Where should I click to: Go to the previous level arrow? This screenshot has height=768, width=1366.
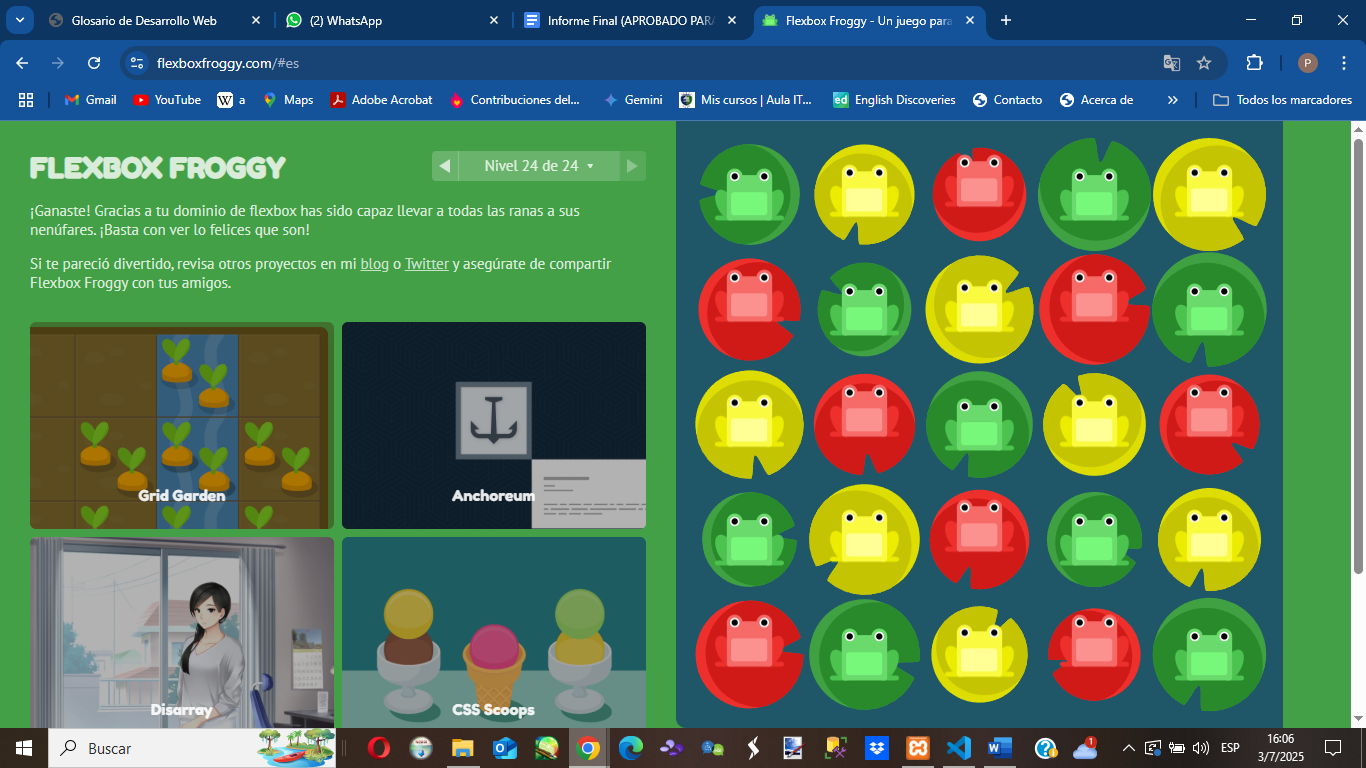click(x=445, y=166)
